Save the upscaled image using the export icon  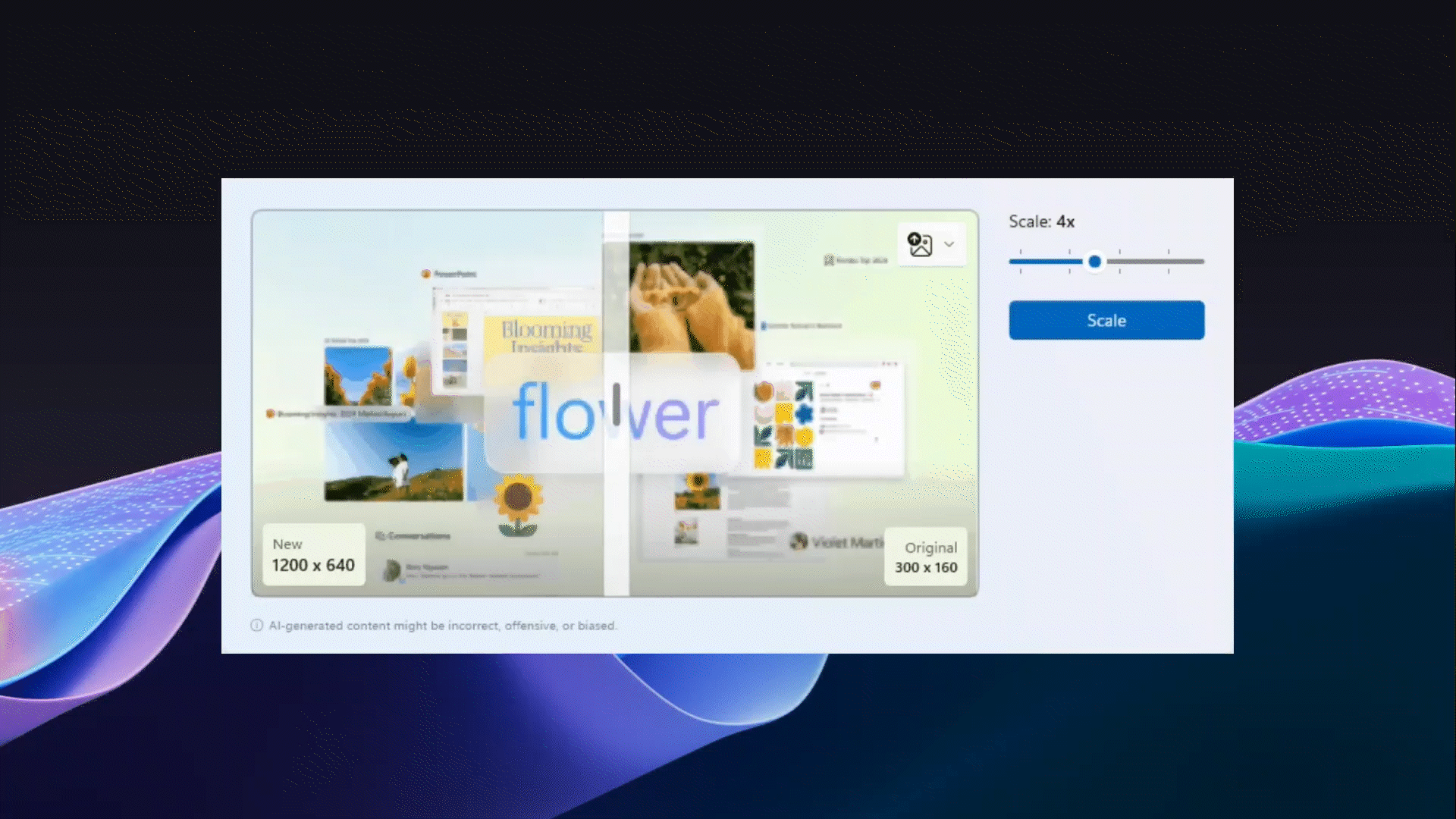click(920, 244)
